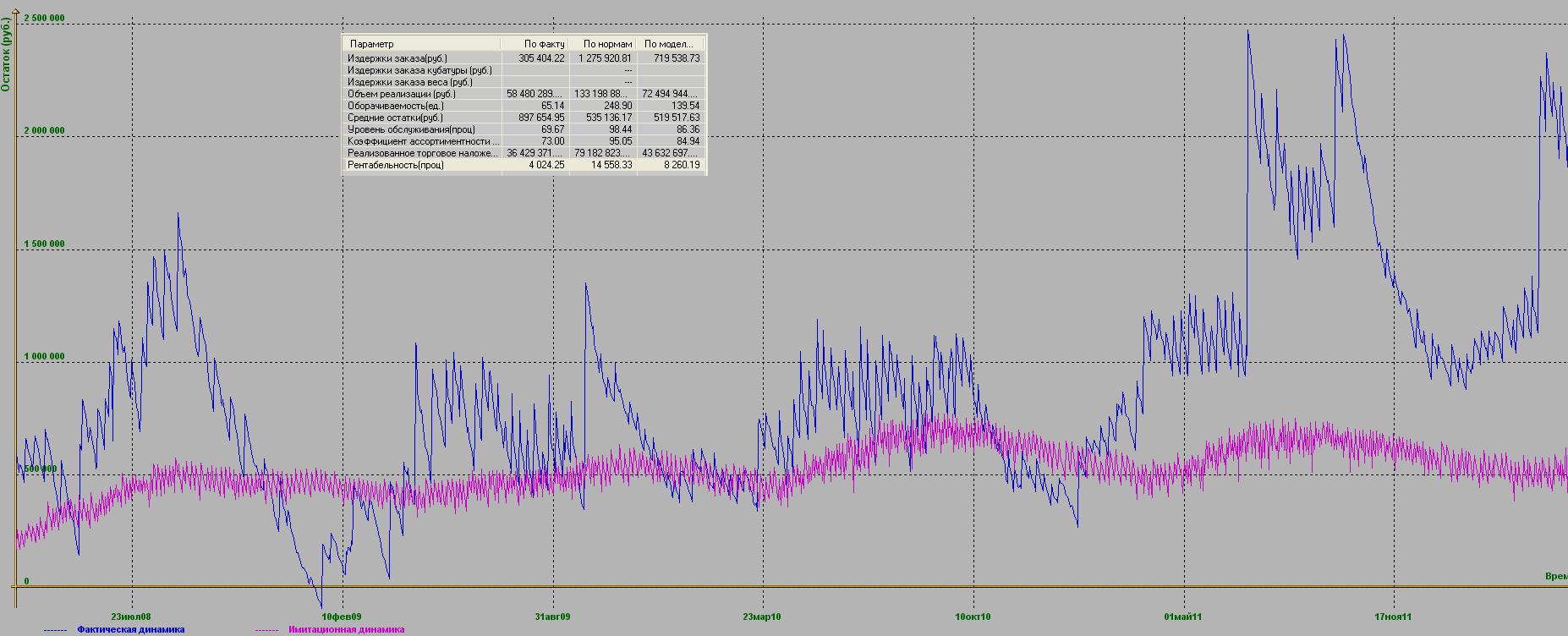Screen dimensions: 1568x636
Task: Click the turnover value 65.14
Action: tap(552, 106)
